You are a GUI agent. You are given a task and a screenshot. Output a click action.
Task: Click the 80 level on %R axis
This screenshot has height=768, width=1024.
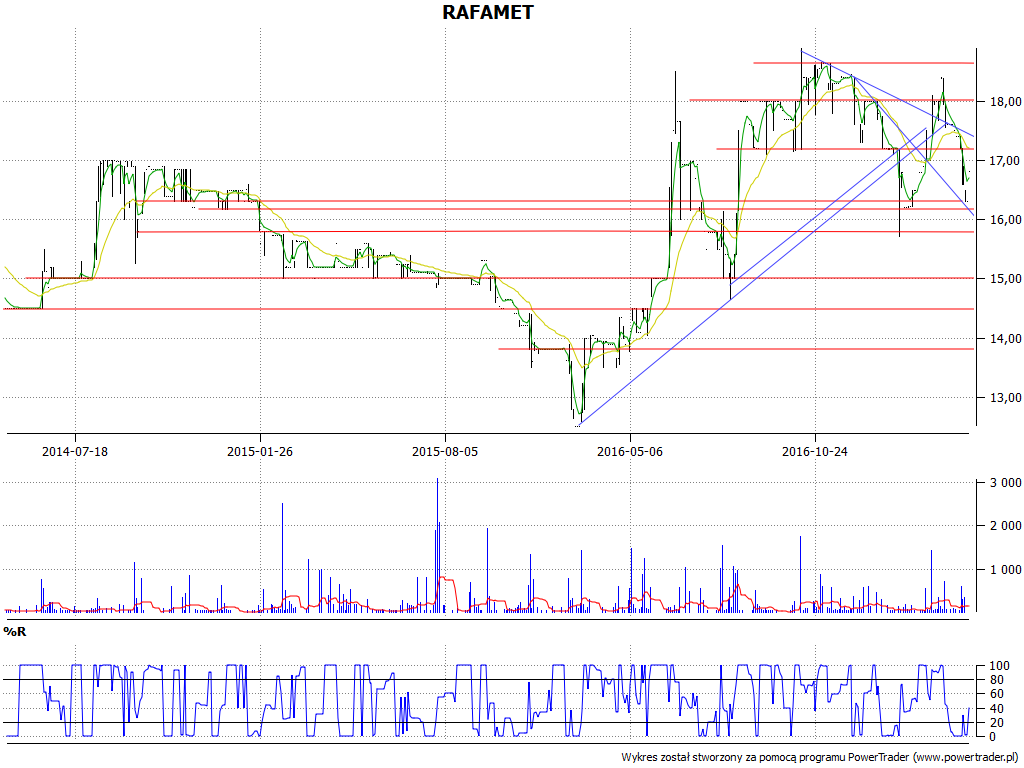997,680
